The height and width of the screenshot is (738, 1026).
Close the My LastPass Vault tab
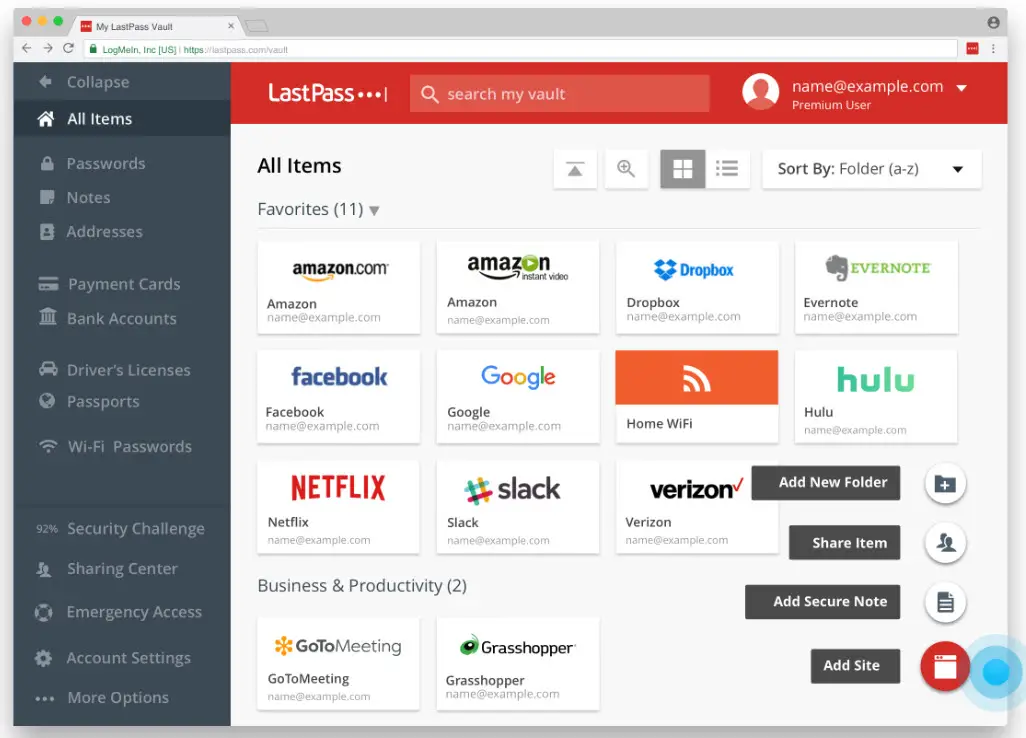click(x=231, y=26)
